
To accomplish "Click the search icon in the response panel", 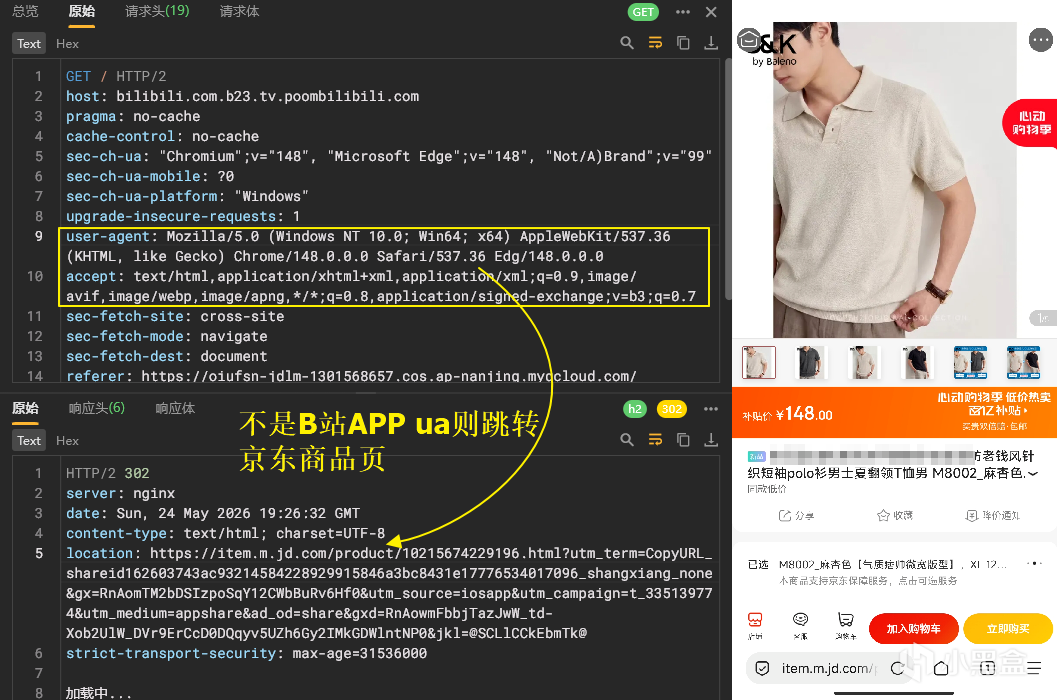I will (x=627, y=440).
